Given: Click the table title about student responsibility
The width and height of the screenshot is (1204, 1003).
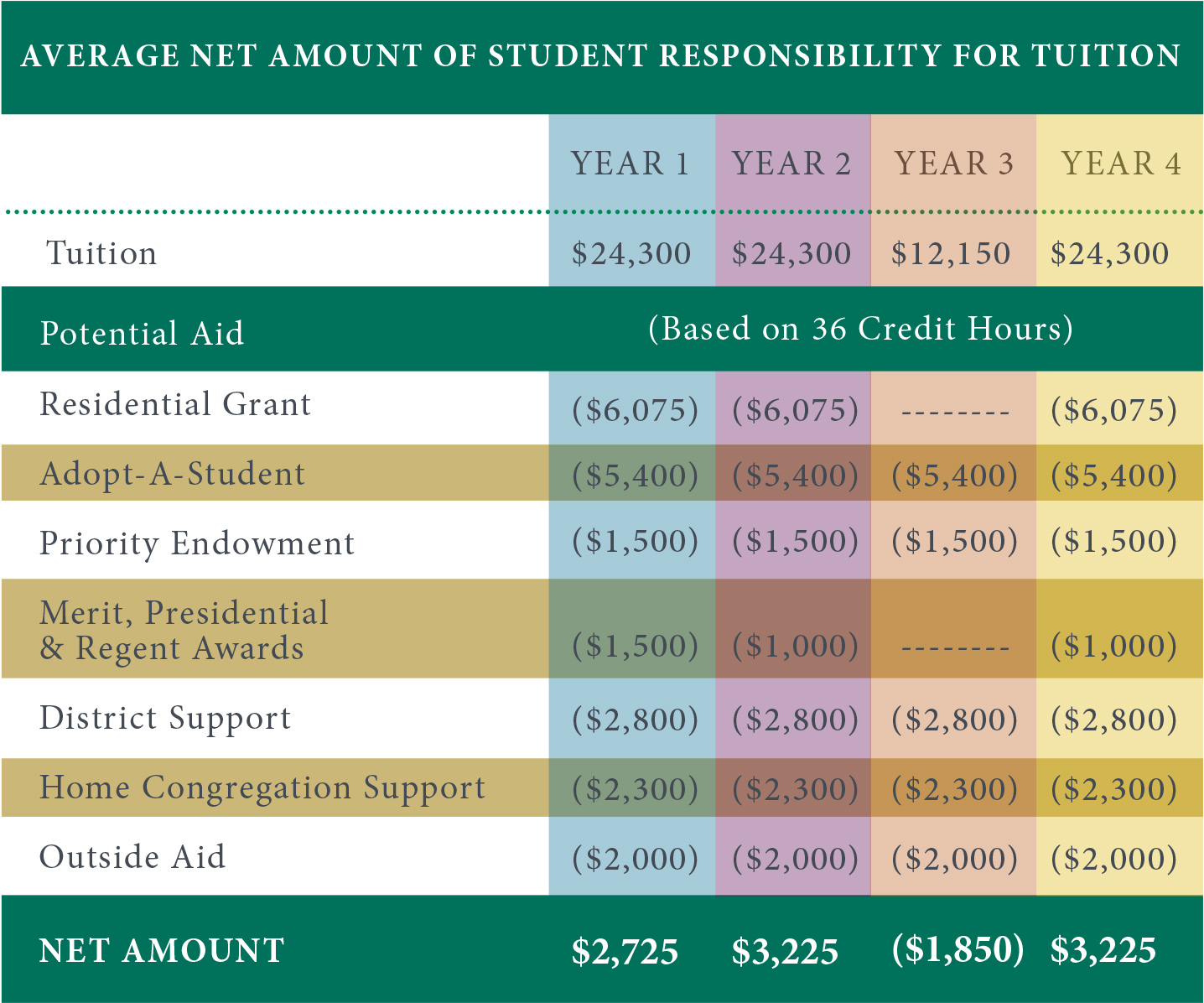Looking at the screenshot, I should [600, 56].
